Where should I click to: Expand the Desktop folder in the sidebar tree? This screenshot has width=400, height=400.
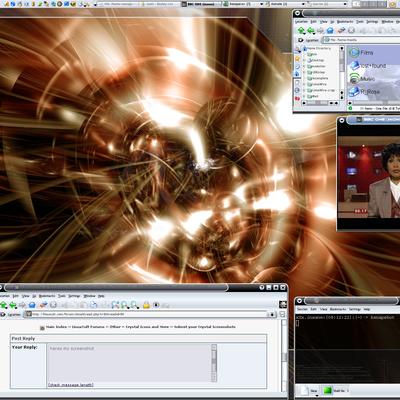pos(304,60)
